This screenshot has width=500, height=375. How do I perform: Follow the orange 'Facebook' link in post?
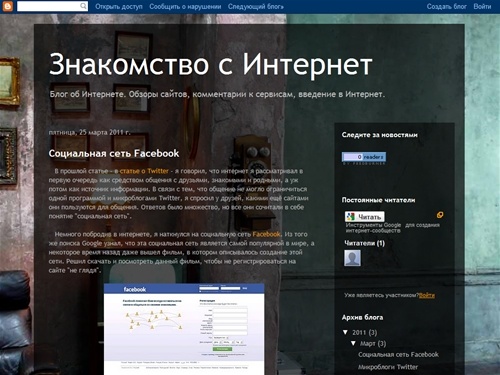pos(266,234)
